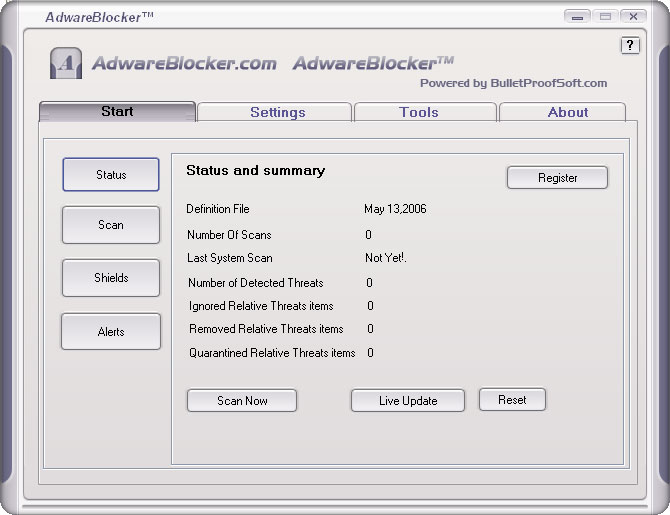The height and width of the screenshot is (515, 670).
Task: Open the Settings tab
Action: [274, 112]
